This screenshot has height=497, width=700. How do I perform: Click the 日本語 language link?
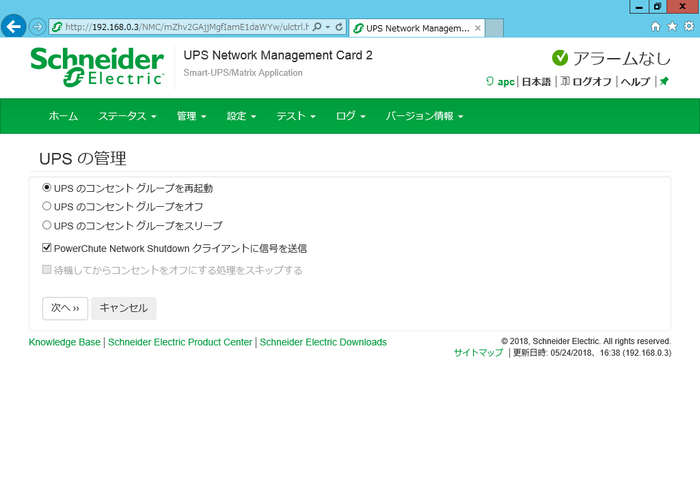536,82
